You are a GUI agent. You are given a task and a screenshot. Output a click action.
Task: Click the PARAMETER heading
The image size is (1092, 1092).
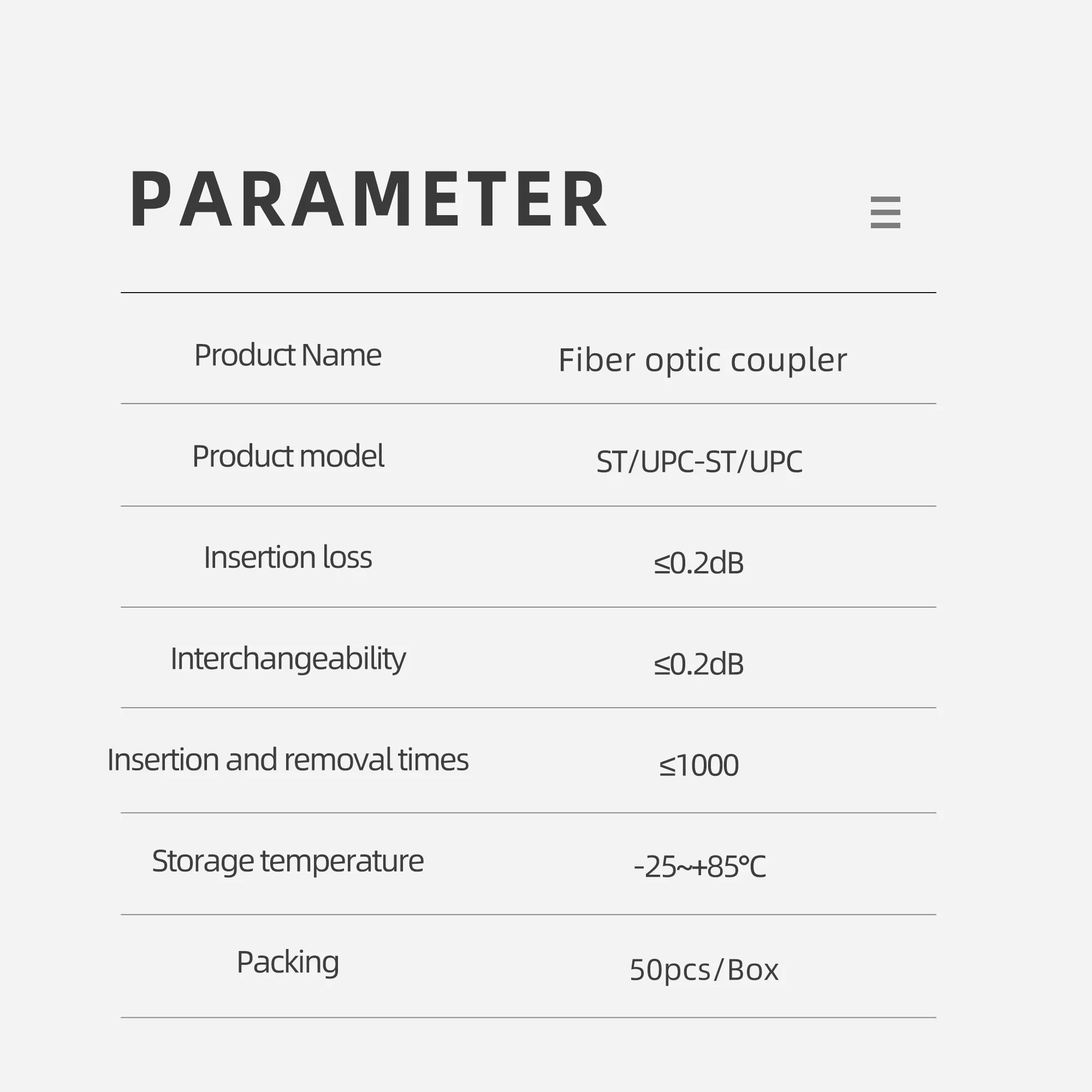[x=369, y=199]
